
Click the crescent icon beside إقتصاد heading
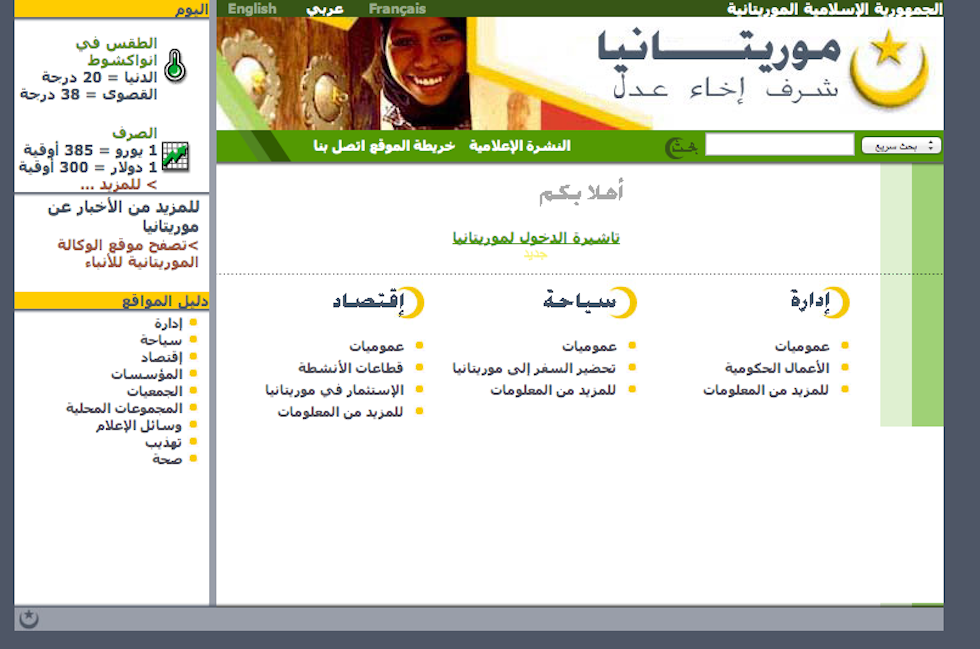[412, 302]
